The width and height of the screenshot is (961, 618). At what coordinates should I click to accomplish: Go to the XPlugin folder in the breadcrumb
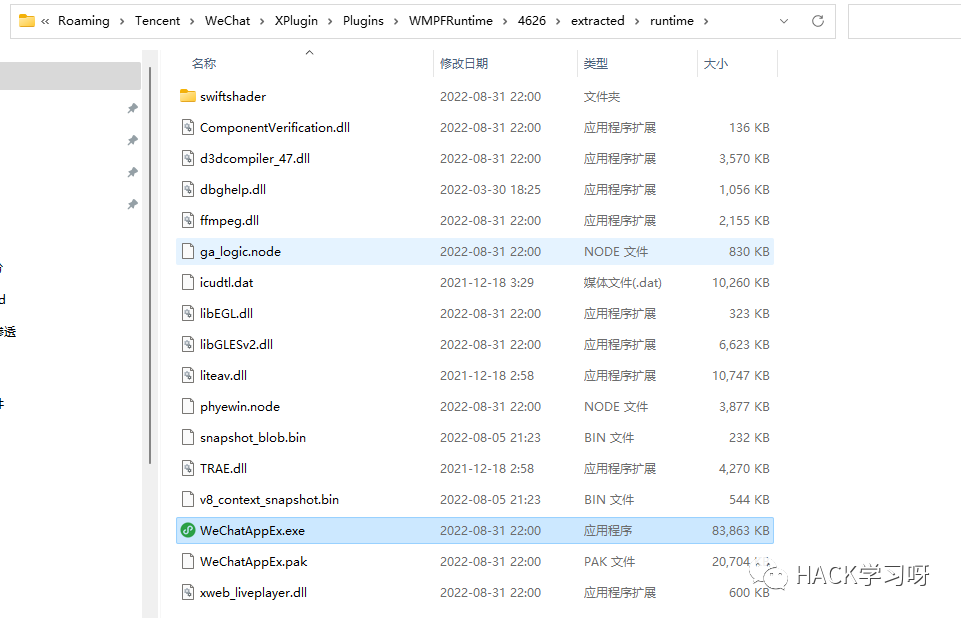coord(296,21)
